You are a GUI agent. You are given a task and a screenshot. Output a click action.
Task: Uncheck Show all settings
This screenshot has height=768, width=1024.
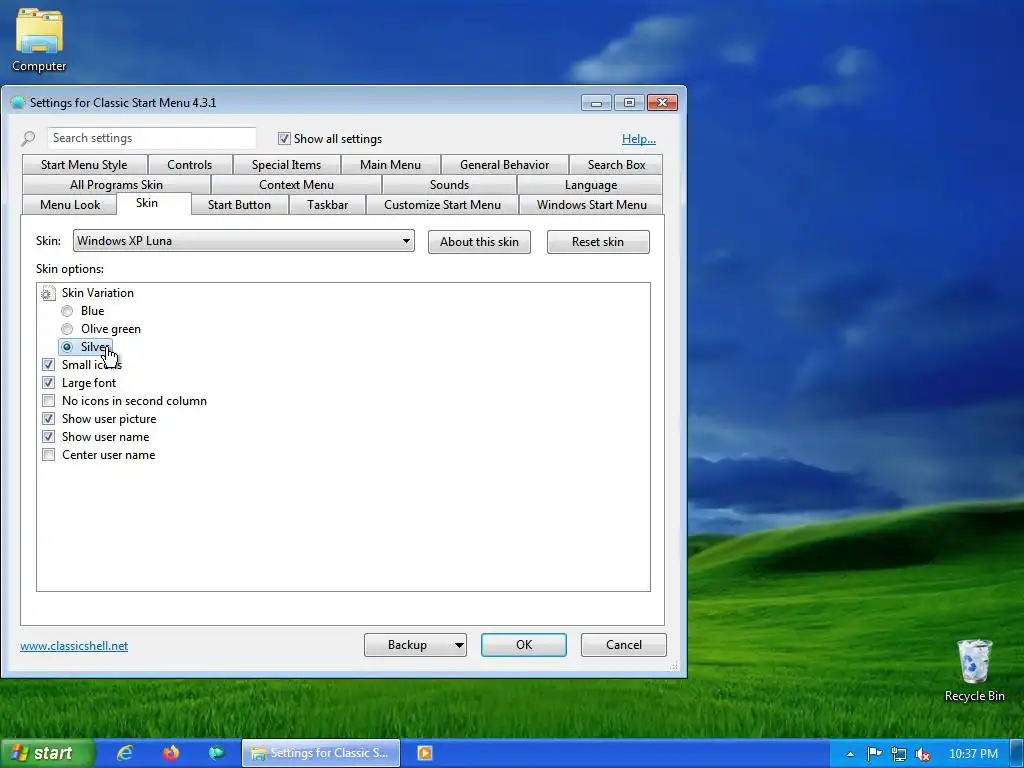coord(284,138)
